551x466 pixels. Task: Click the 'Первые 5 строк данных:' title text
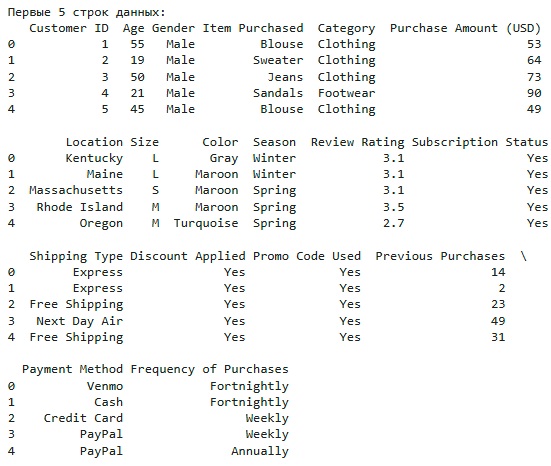(86, 12)
